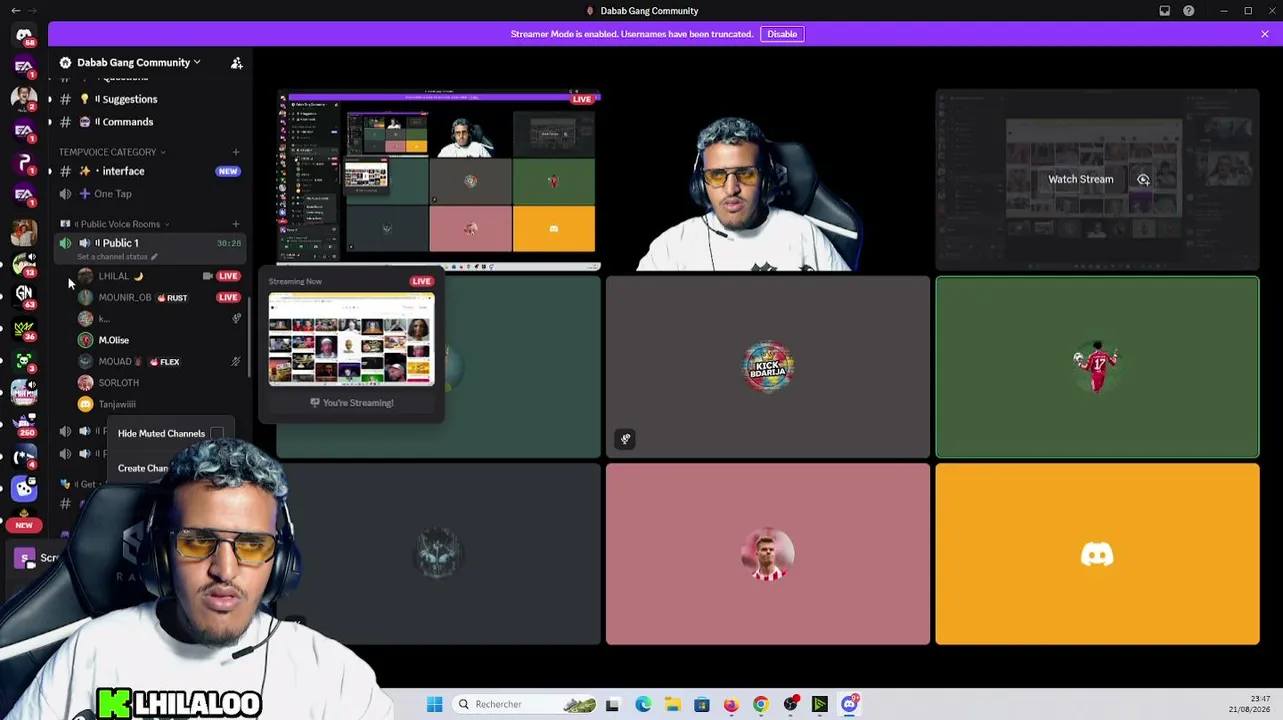
Task: Open the Help question mark icon
Action: tap(1189, 11)
